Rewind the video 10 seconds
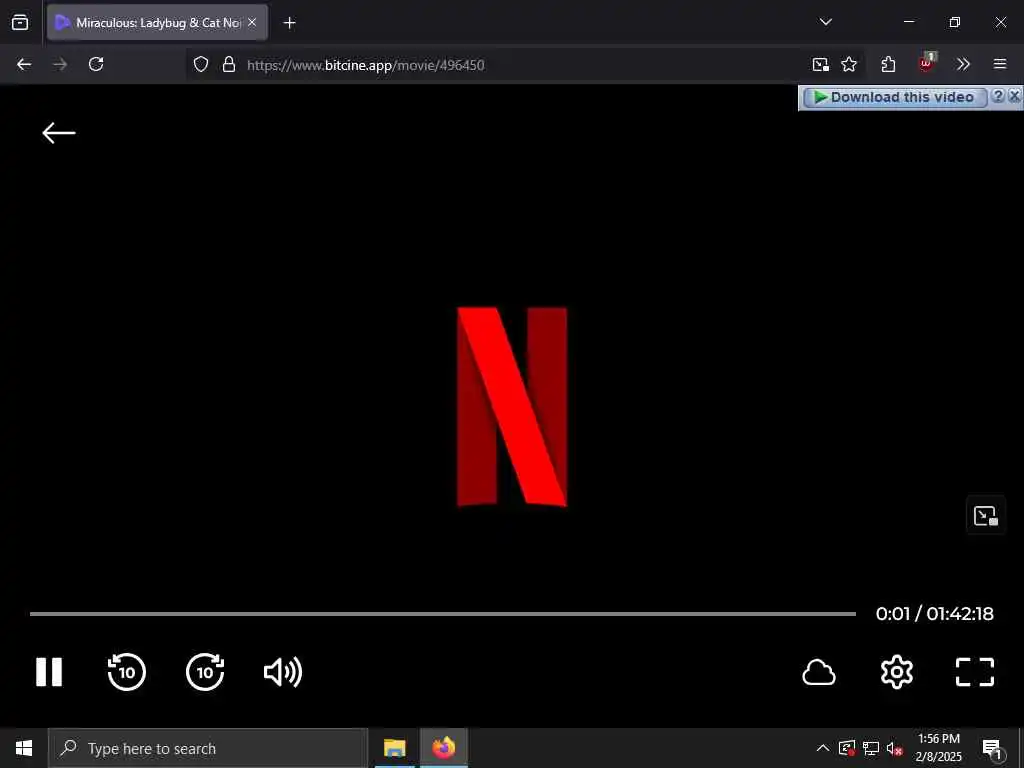1024x768 pixels. [127, 671]
